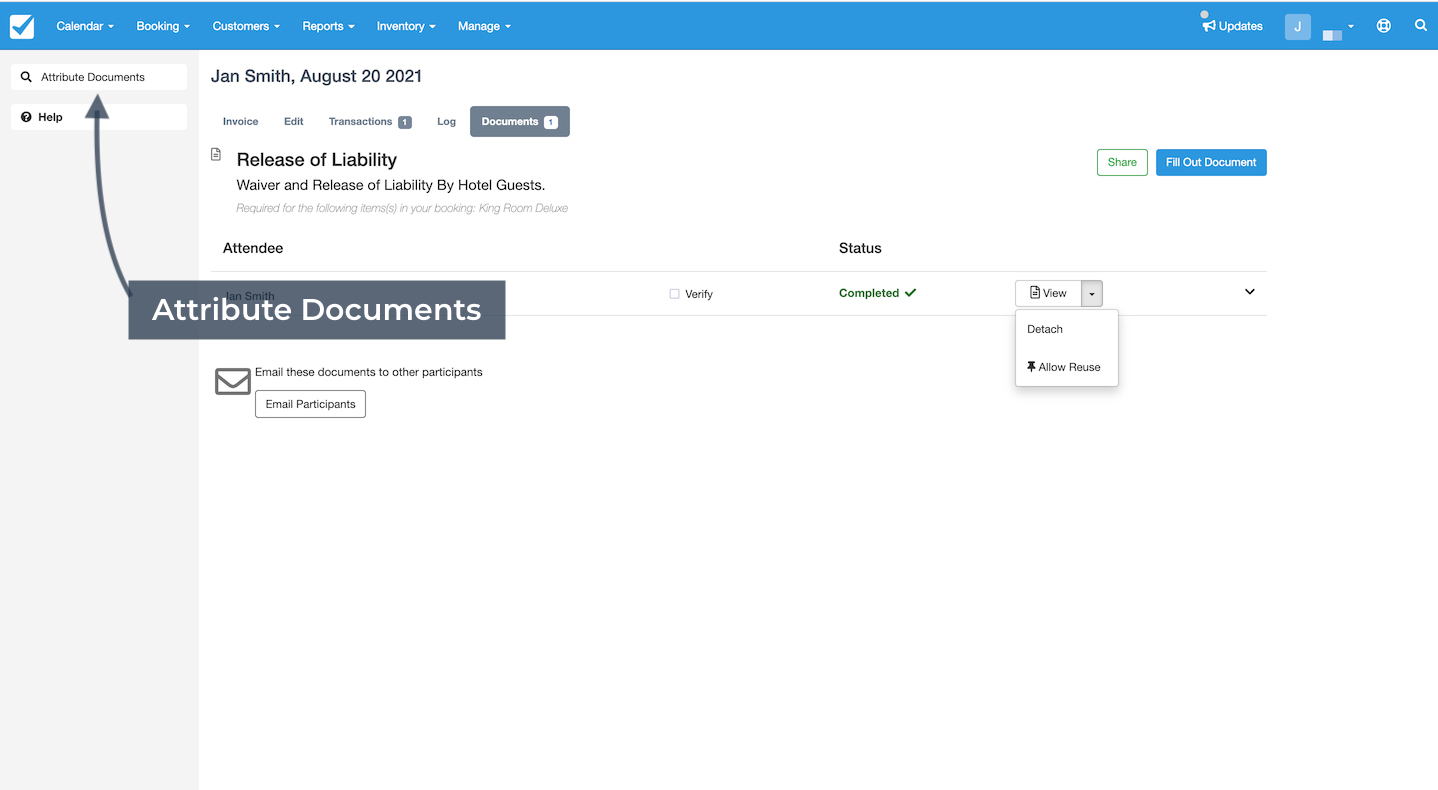1438x790 pixels.
Task: Expand the attendee row chevron
Action: [x=1249, y=292]
